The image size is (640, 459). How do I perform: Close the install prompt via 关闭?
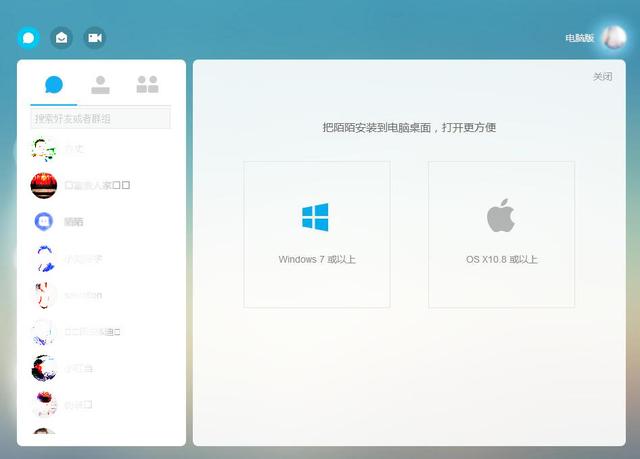click(x=602, y=77)
